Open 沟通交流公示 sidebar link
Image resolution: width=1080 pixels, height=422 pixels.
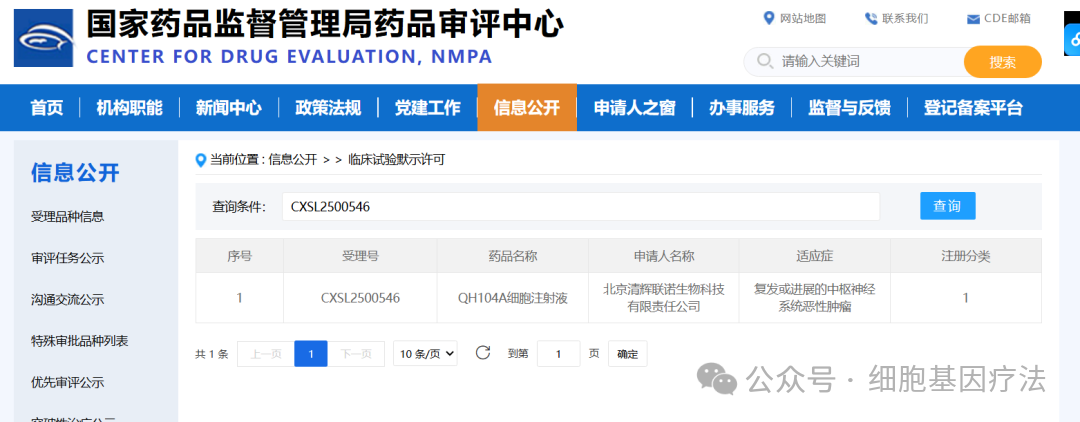click(x=68, y=299)
